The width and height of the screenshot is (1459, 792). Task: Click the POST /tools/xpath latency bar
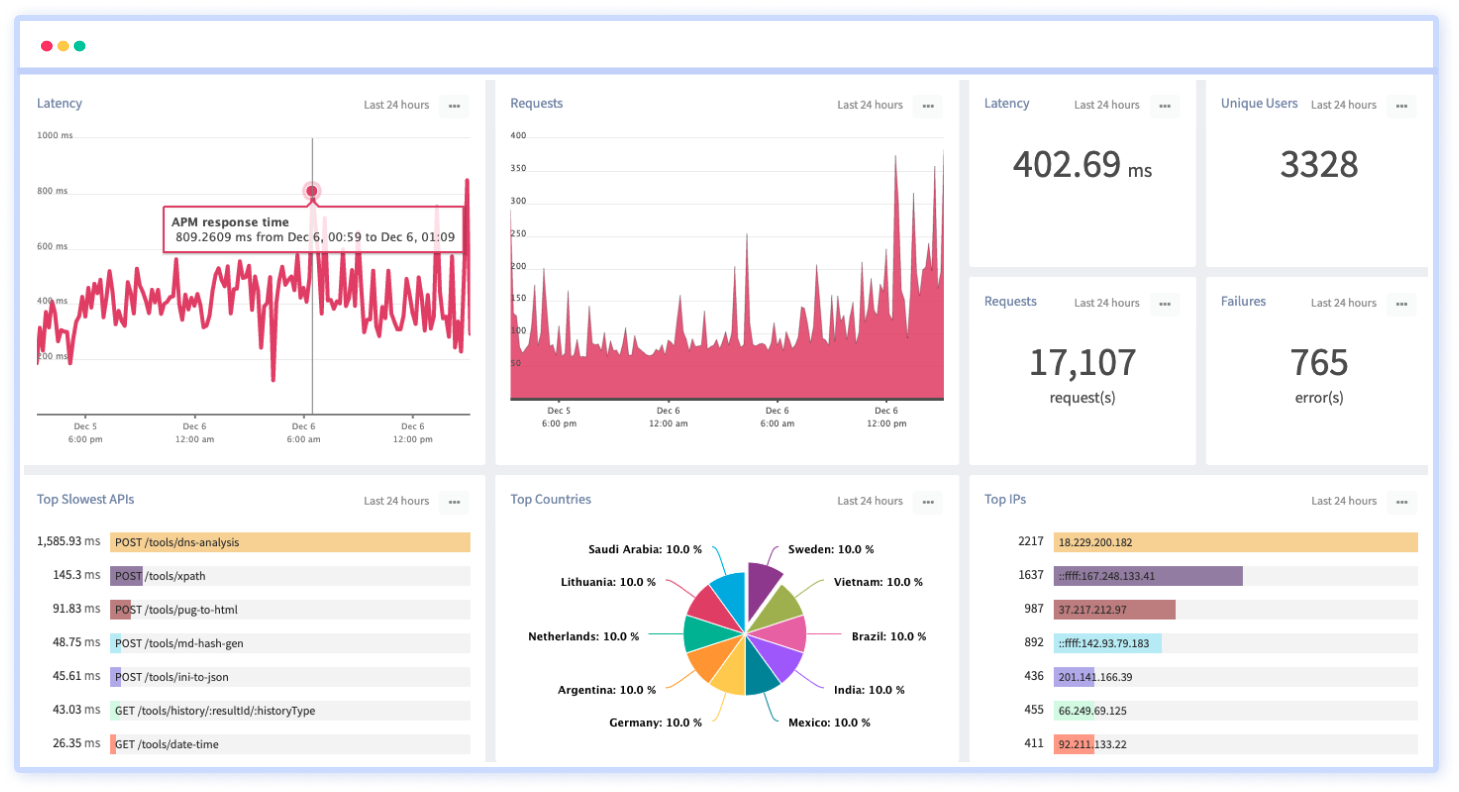[x=290, y=575]
